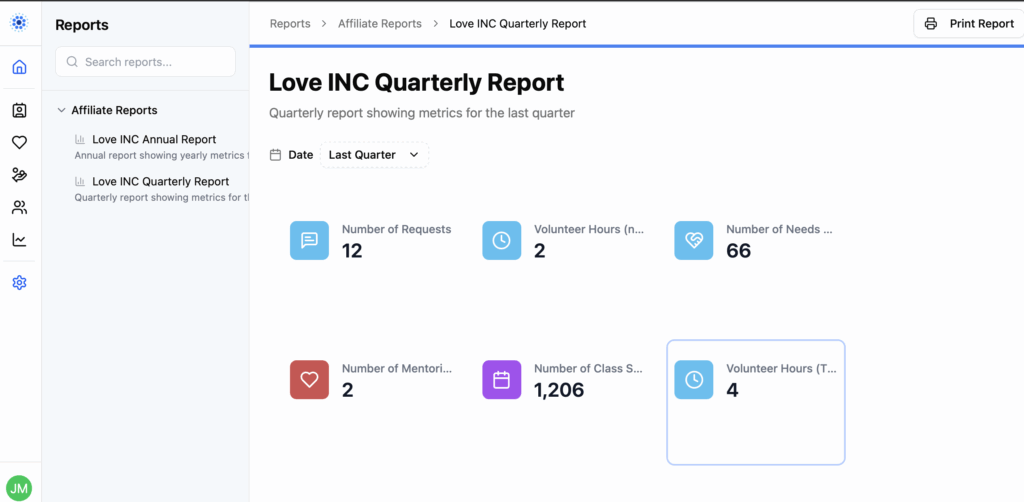1024x502 pixels.
Task: Click the Number of Needs handshake-heart icon
Action: click(x=694, y=240)
